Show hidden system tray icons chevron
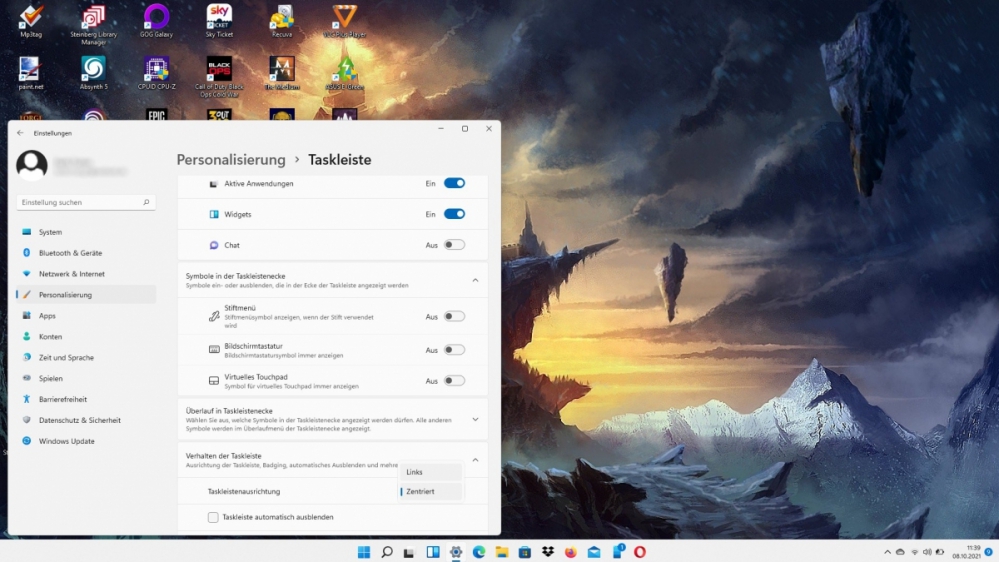This screenshot has width=999, height=562. click(x=887, y=552)
